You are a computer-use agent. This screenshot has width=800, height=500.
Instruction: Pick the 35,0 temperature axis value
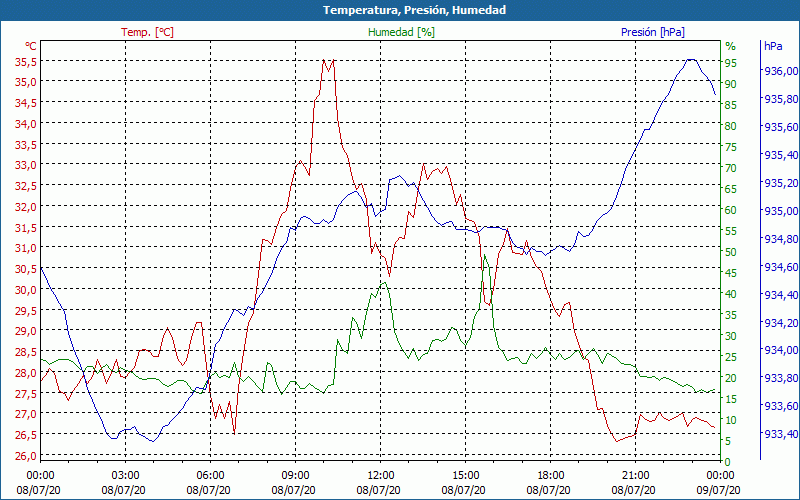click(26, 82)
